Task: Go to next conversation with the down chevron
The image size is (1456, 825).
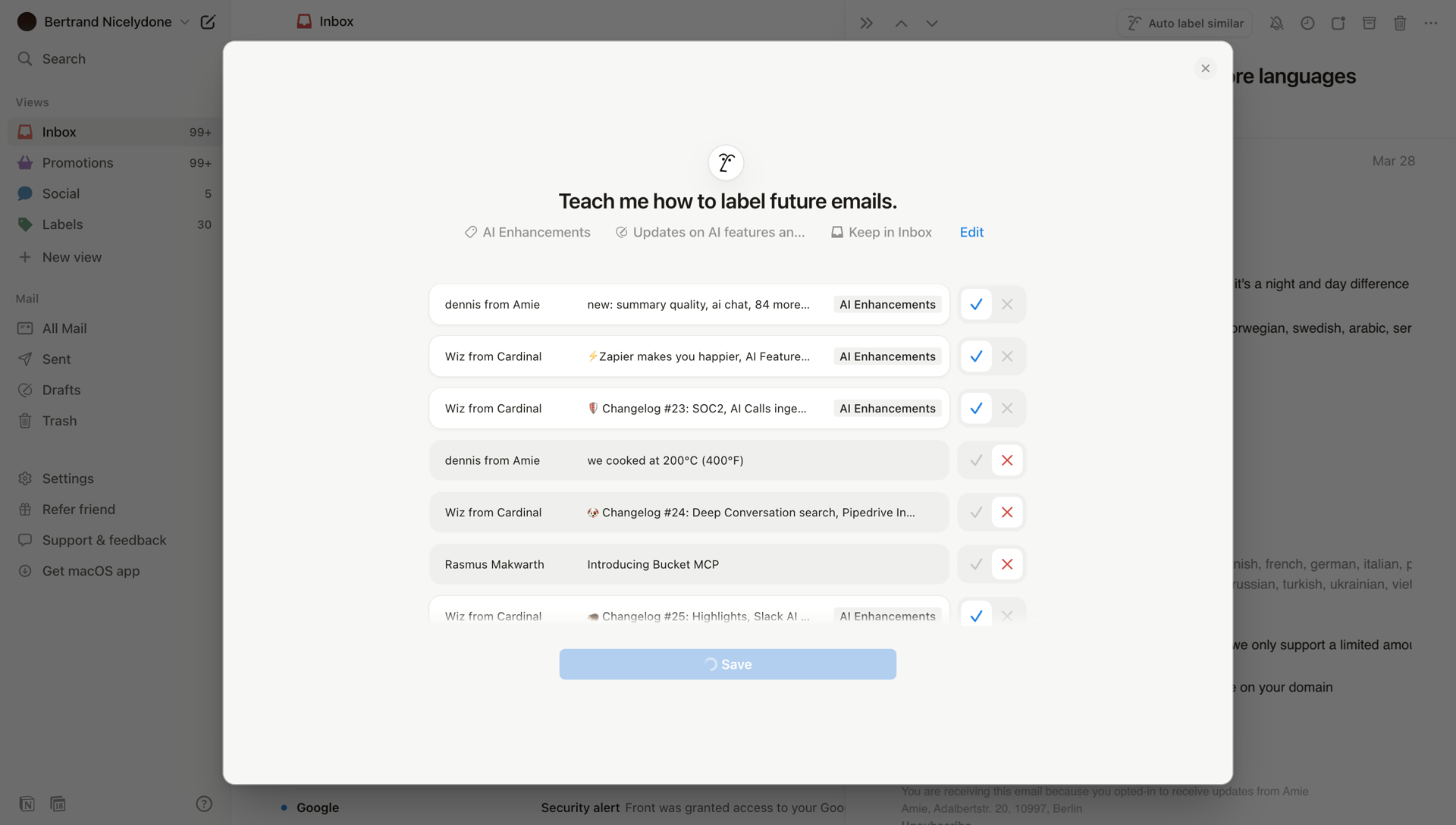Action: (931, 24)
